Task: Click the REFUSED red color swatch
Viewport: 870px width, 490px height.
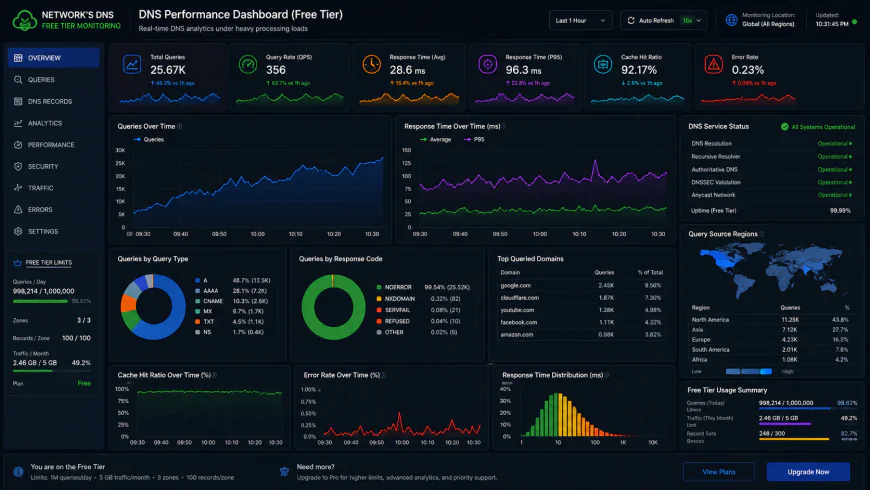Action: pos(379,321)
